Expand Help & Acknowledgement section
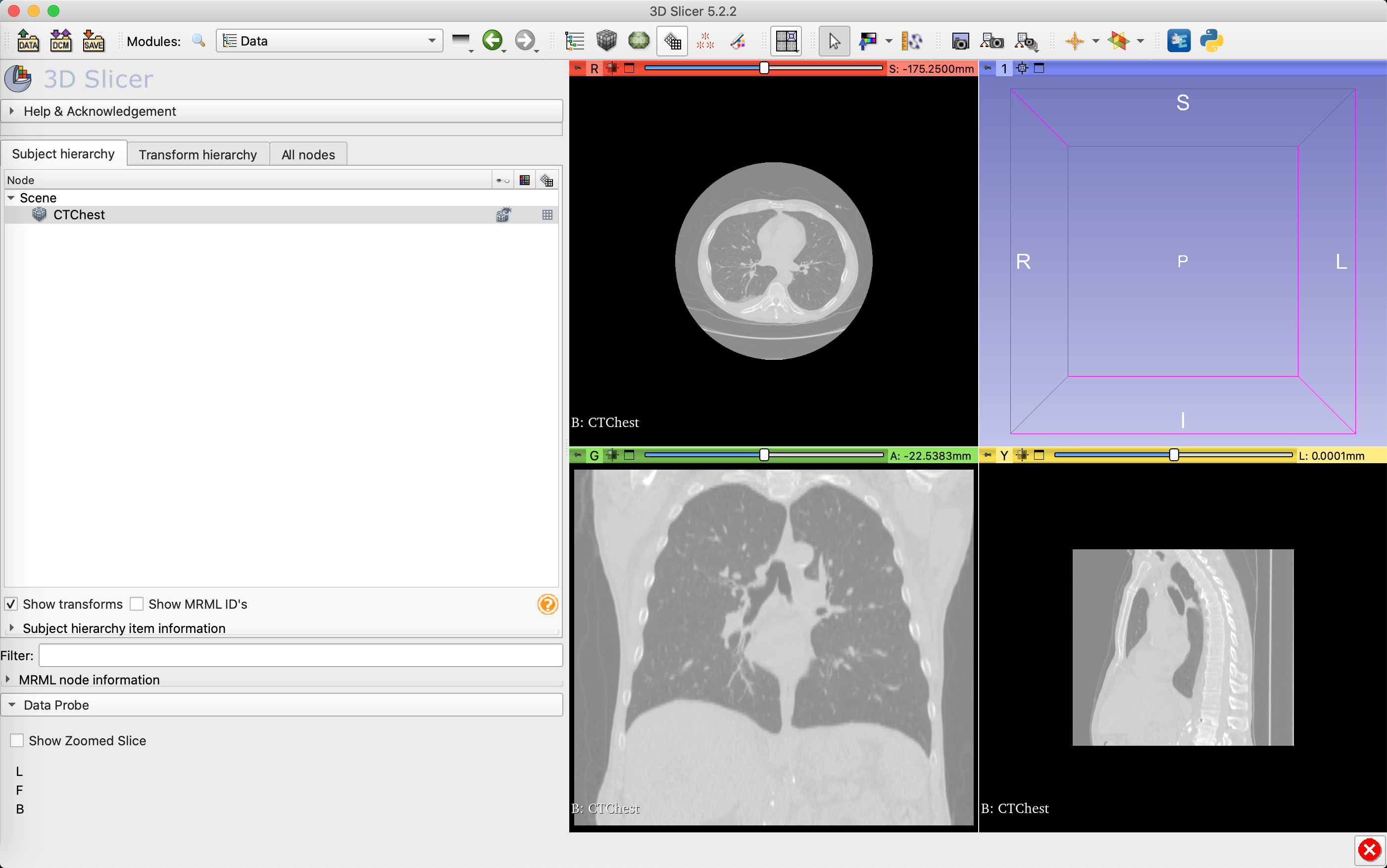Image resolution: width=1387 pixels, height=868 pixels. [x=99, y=111]
